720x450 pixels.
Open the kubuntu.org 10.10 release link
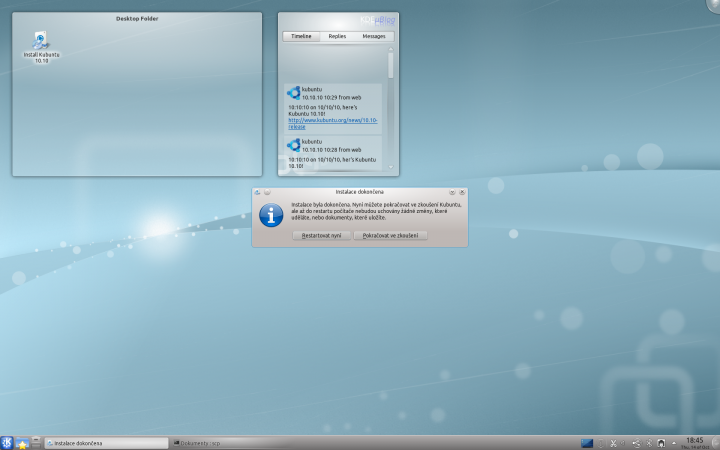pyautogui.click(x=332, y=124)
